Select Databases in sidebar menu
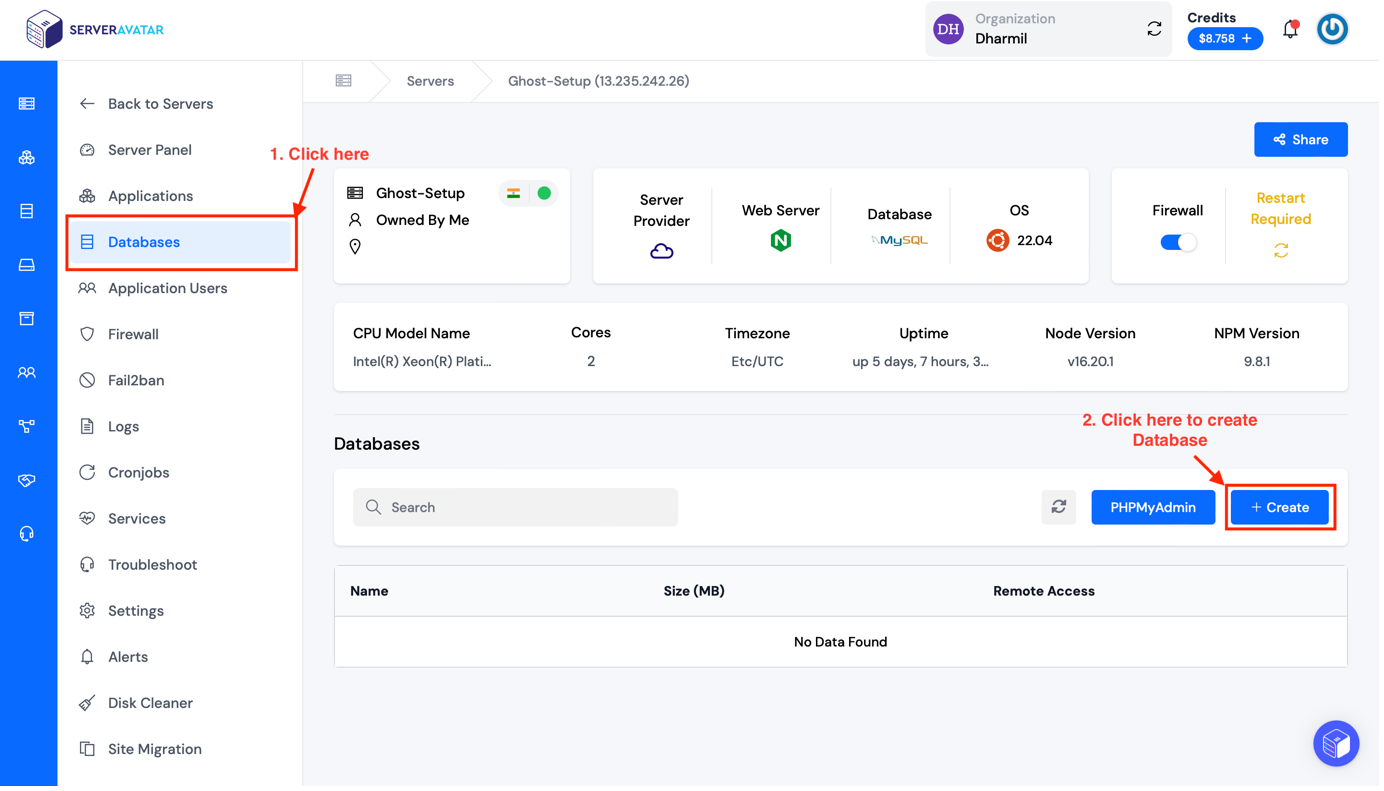Image resolution: width=1384 pixels, height=791 pixels. point(181,243)
